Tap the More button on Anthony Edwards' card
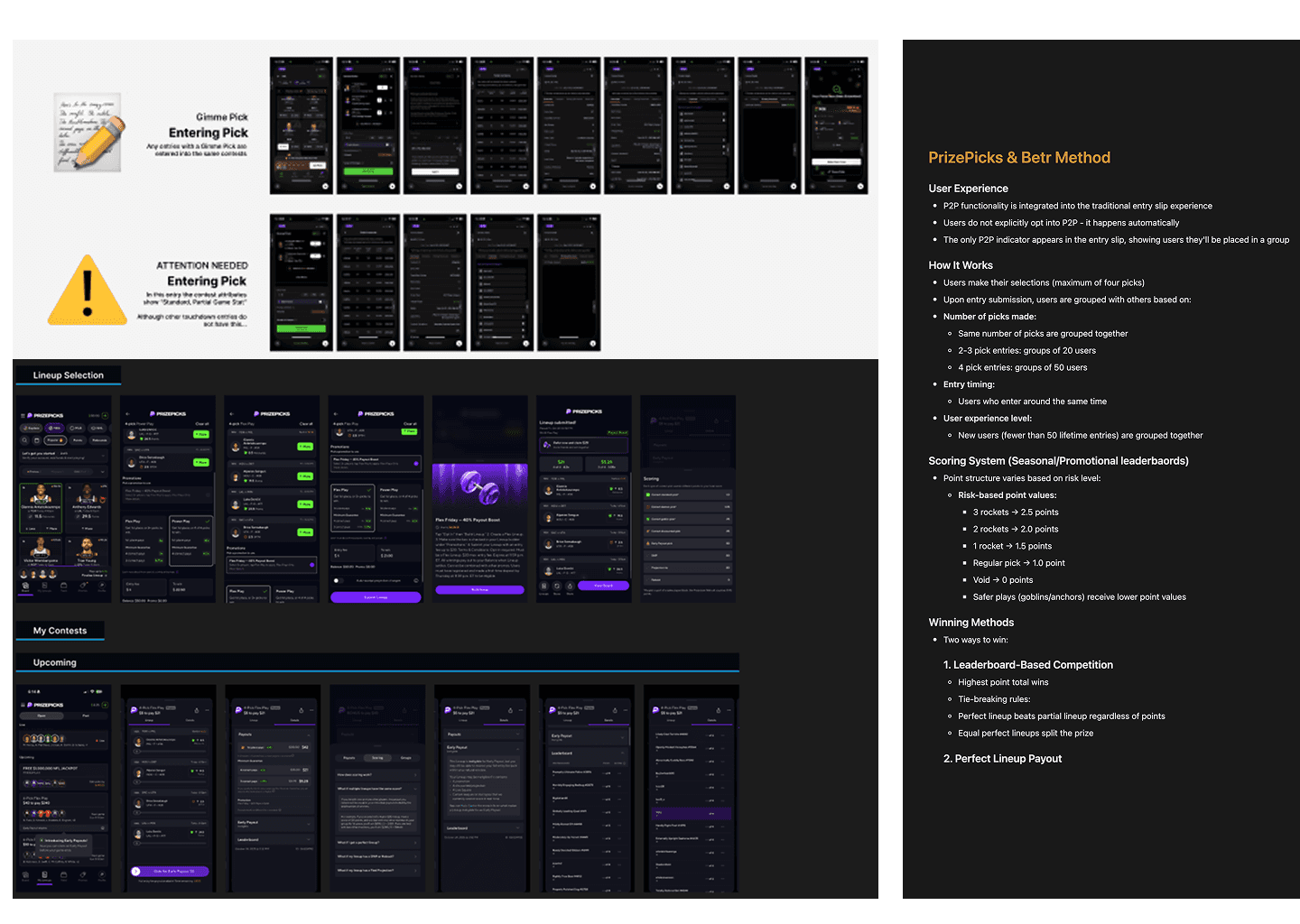Screen dimensions: 1300x924 (87, 528)
